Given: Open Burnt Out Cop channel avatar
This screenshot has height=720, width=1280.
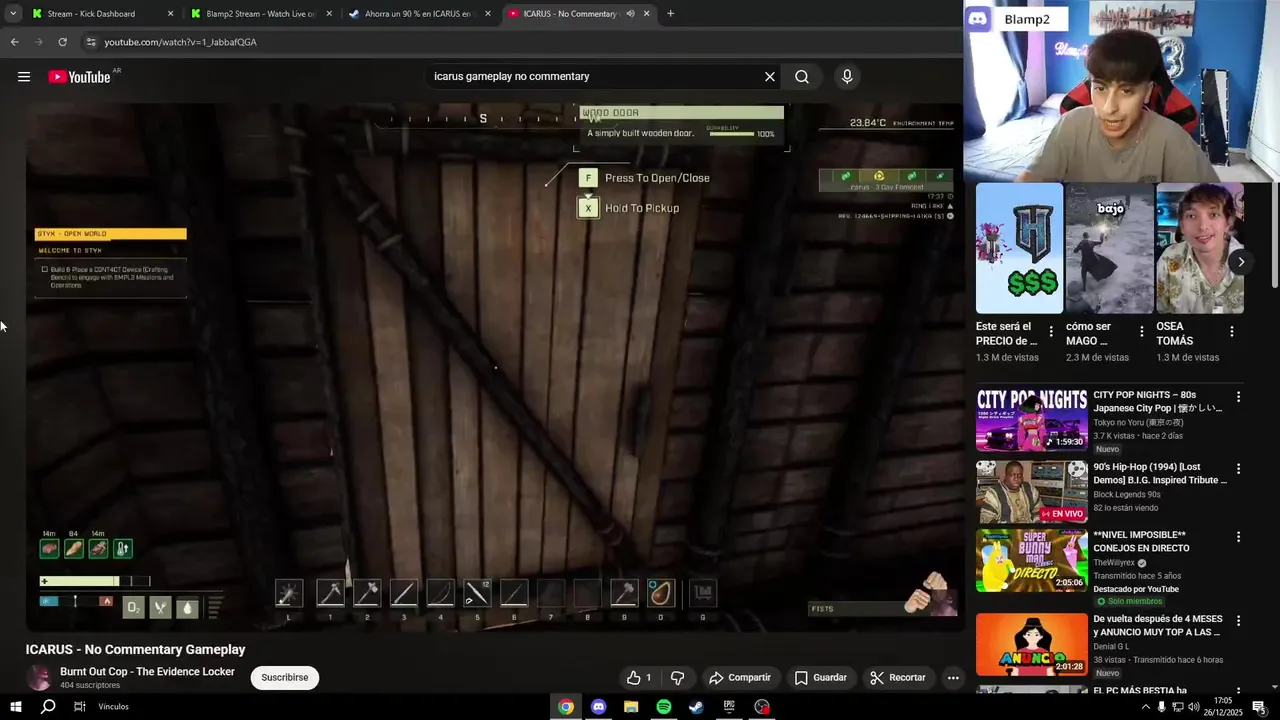Looking at the screenshot, I should point(39,678).
